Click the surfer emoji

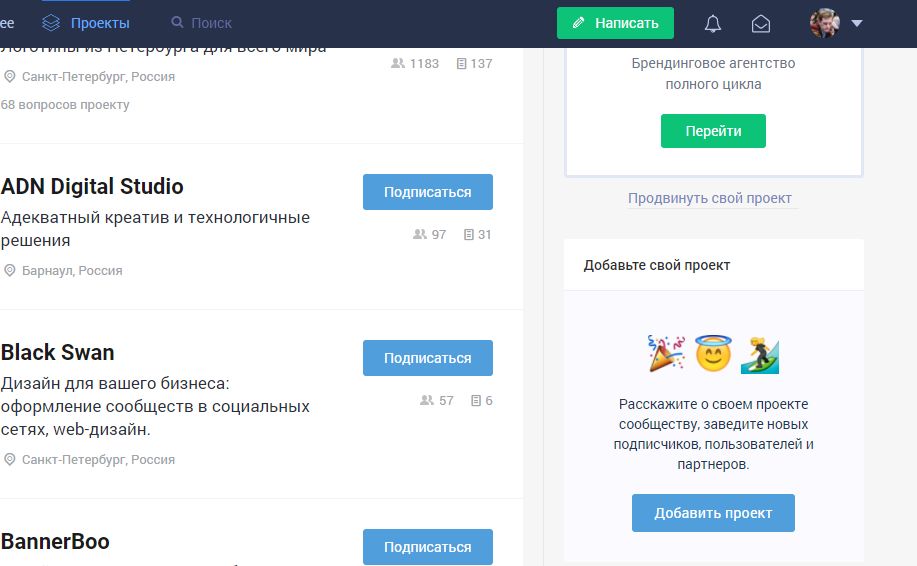tap(760, 354)
